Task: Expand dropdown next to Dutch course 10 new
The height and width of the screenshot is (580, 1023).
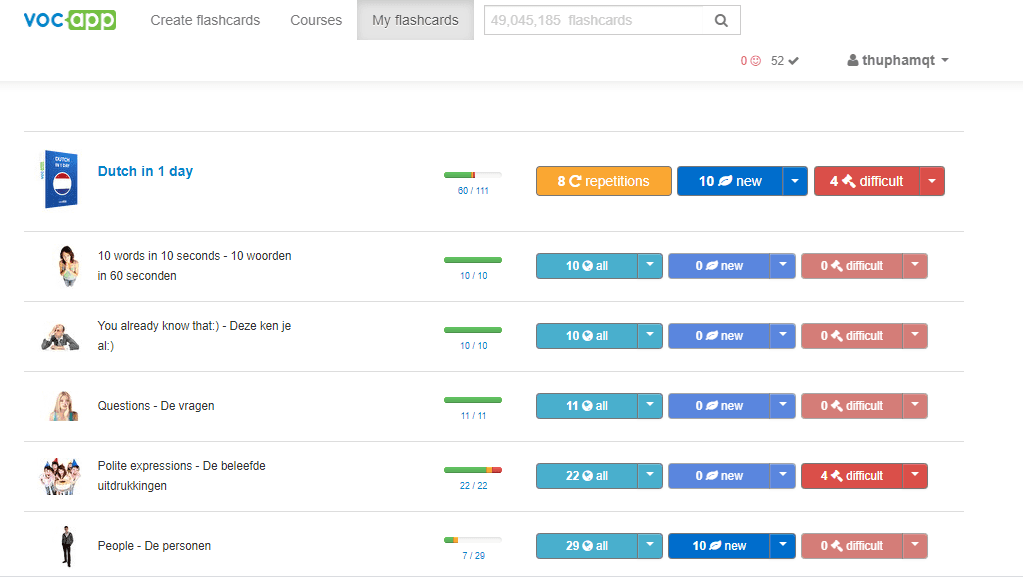Action: pos(794,181)
